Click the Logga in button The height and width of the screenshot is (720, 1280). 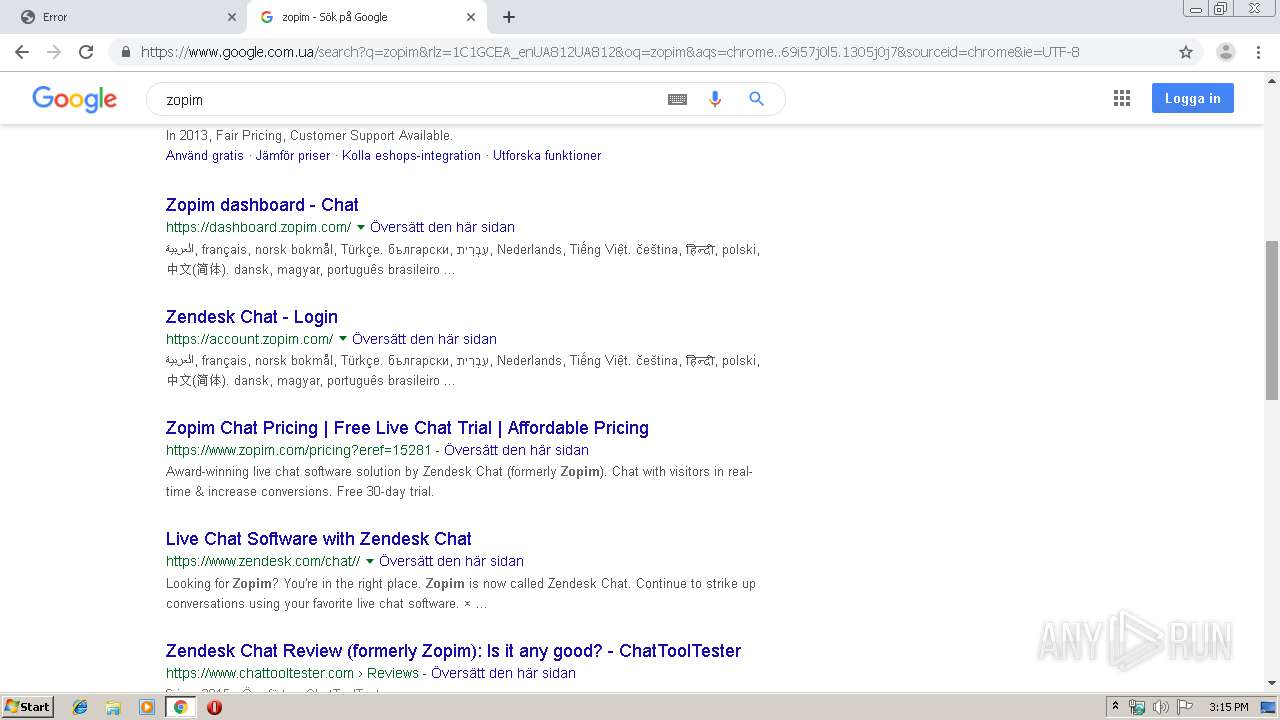[1192, 98]
